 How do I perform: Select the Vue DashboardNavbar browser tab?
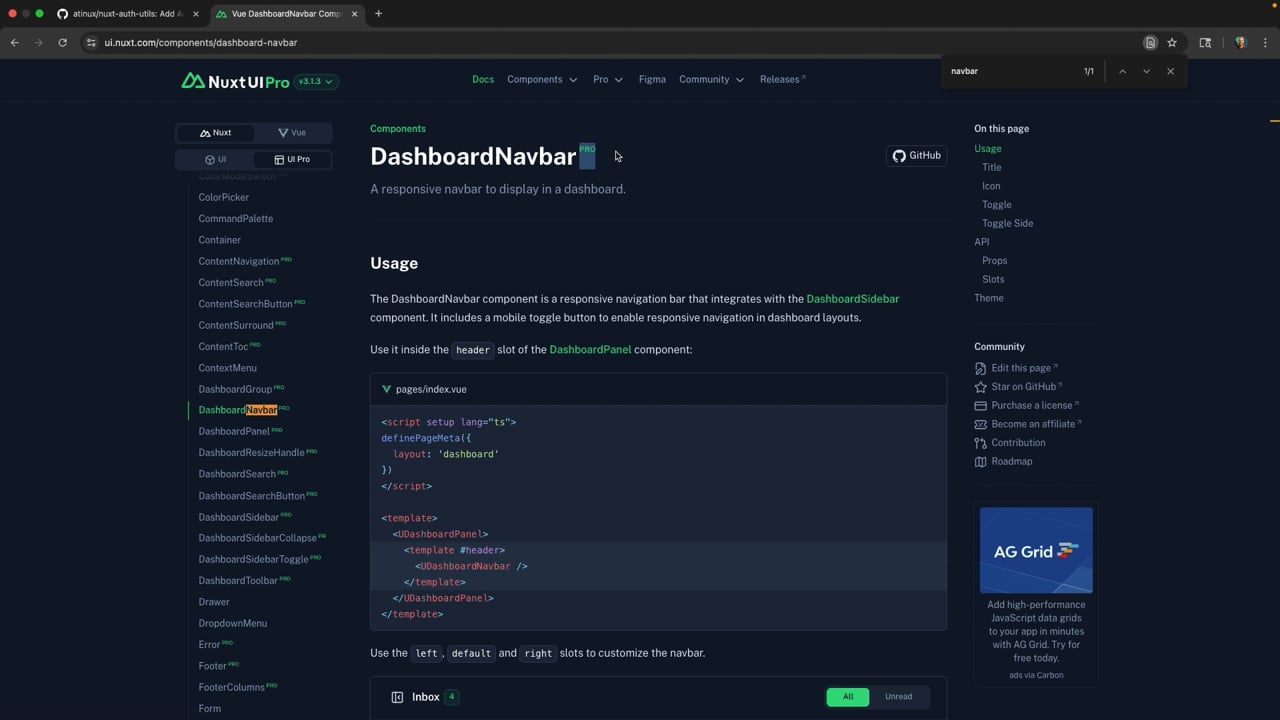coord(286,14)
